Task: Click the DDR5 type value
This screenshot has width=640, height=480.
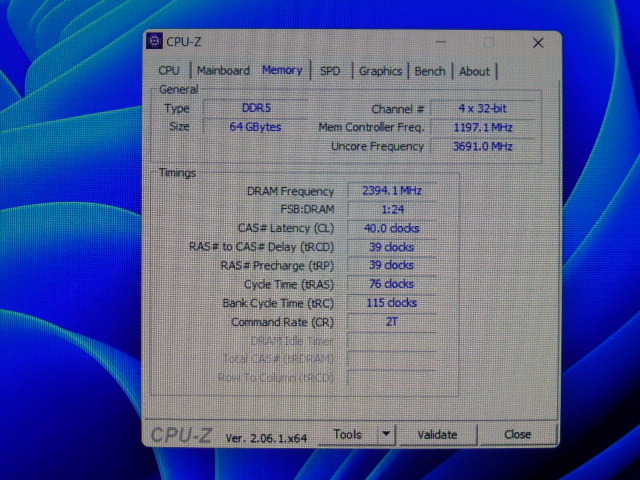Action: click(256, 108)
